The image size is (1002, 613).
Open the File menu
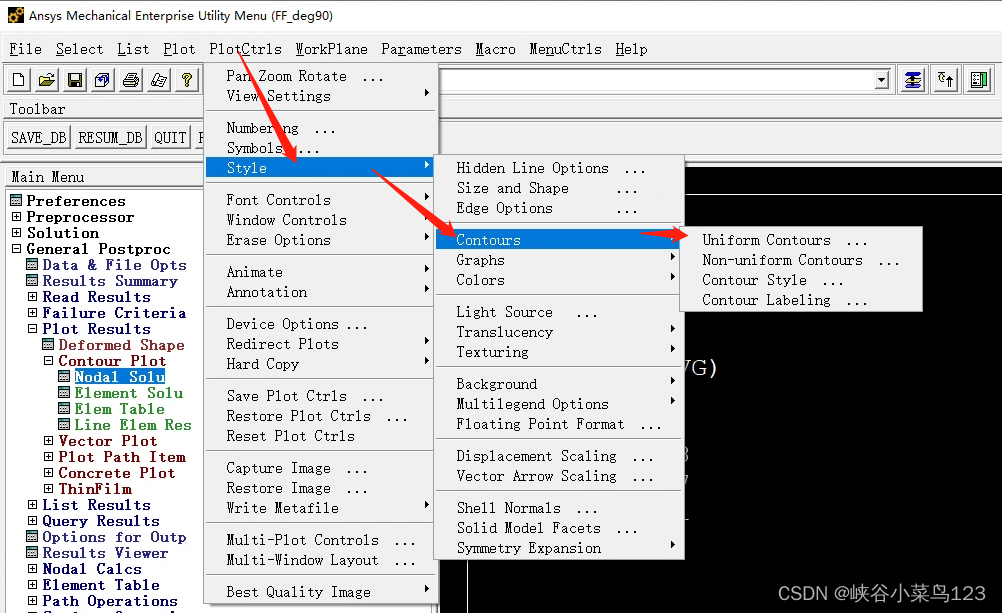tap(26, 49)
